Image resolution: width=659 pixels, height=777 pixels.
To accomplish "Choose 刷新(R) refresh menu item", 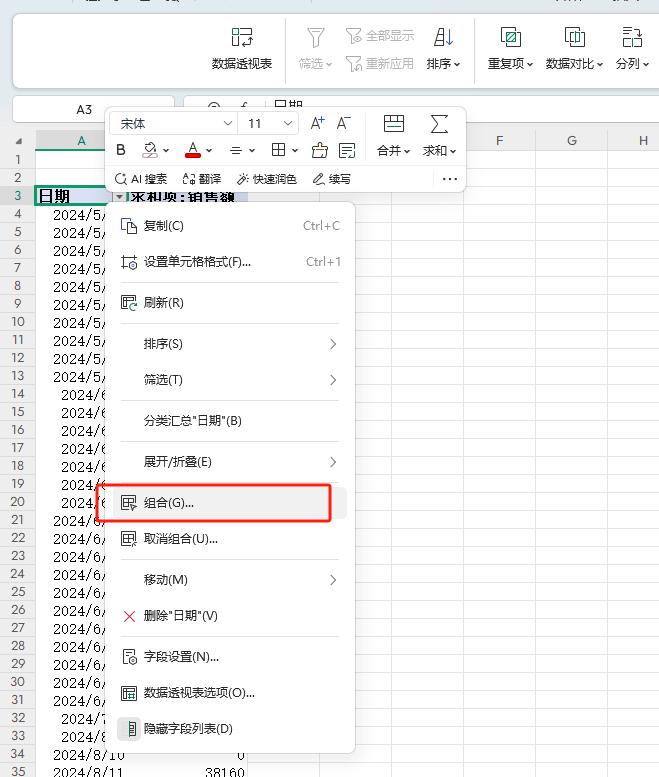I will click(230, 302).
